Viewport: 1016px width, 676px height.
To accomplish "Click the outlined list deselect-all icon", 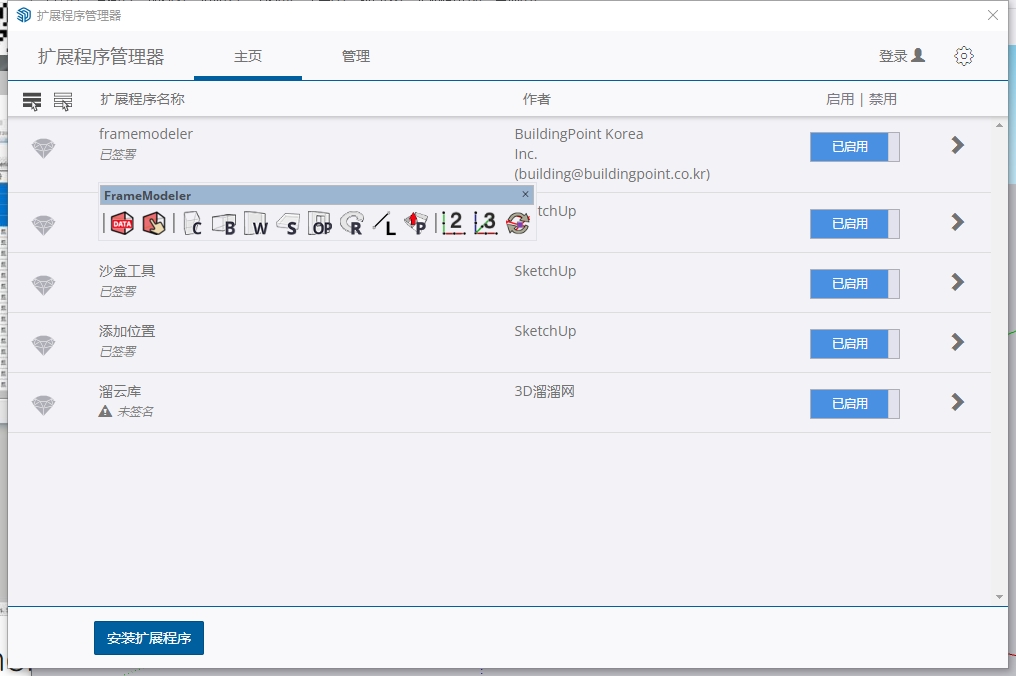I will (x=63, y=101).
